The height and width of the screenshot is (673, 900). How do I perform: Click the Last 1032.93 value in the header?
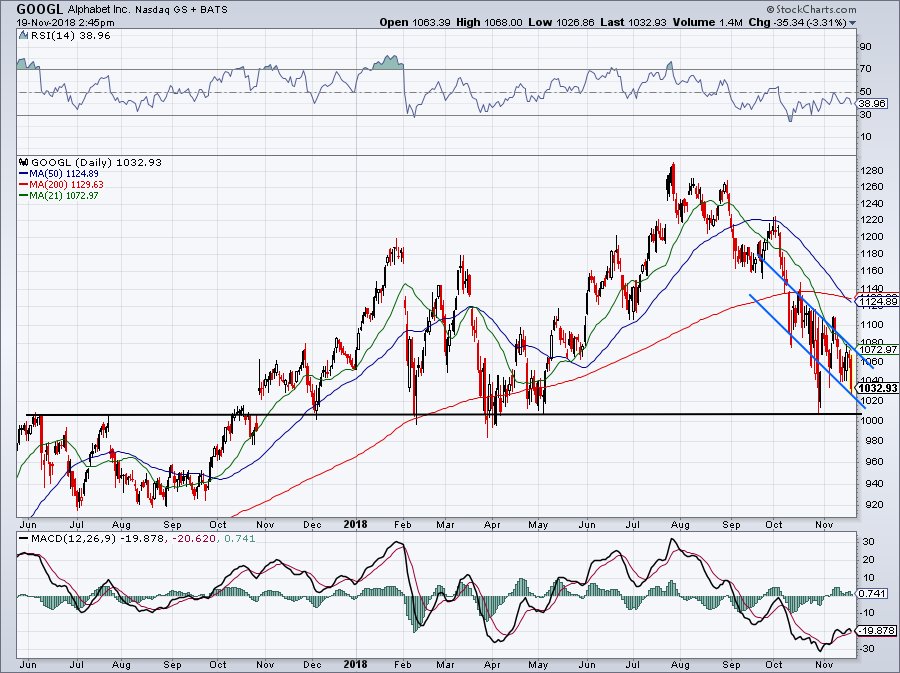pos(633,22)
